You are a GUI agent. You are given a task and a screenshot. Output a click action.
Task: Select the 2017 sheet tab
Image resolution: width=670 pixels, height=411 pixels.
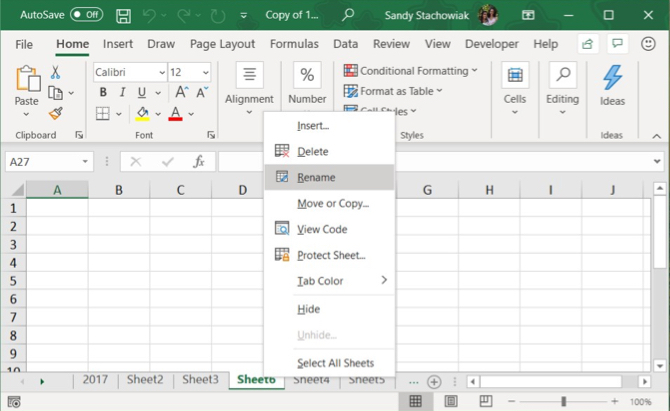[x=95, y=379]
